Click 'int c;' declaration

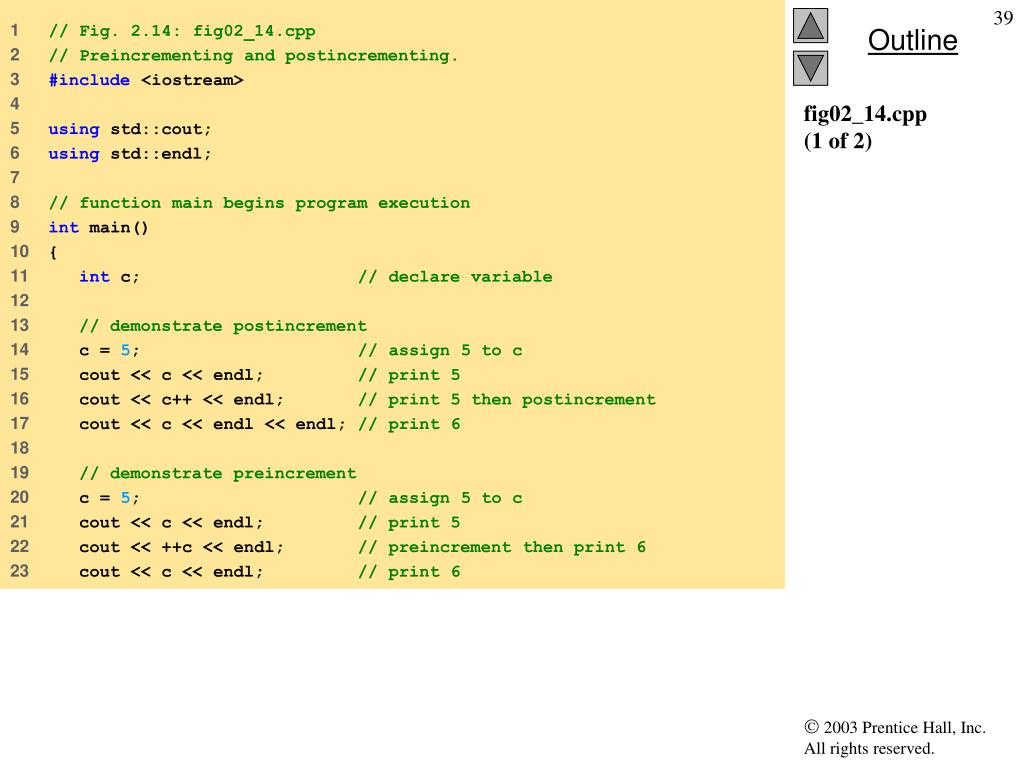pyautogui.click(x=109, y=277)
